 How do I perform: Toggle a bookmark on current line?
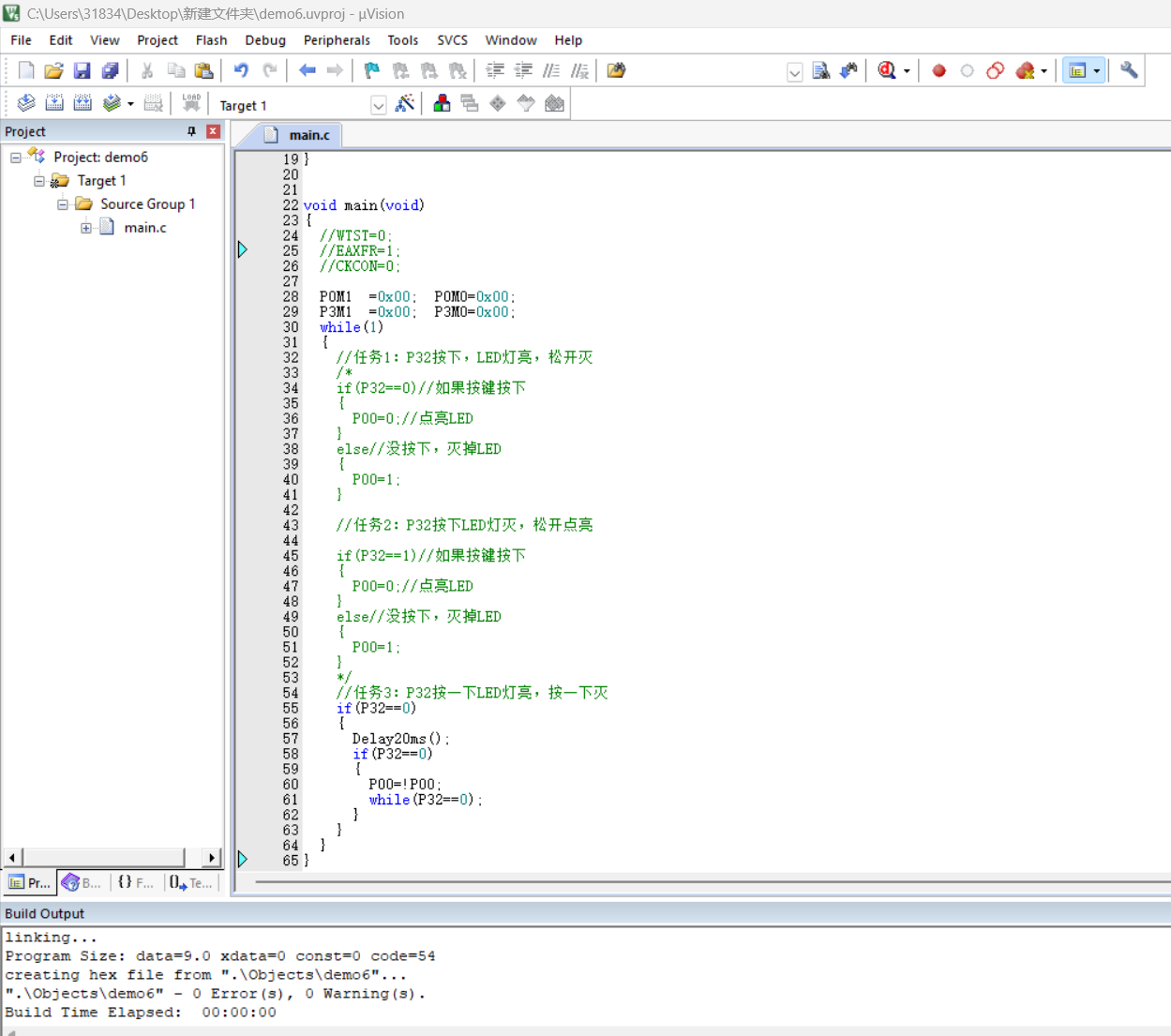click(x=370, y=70)
